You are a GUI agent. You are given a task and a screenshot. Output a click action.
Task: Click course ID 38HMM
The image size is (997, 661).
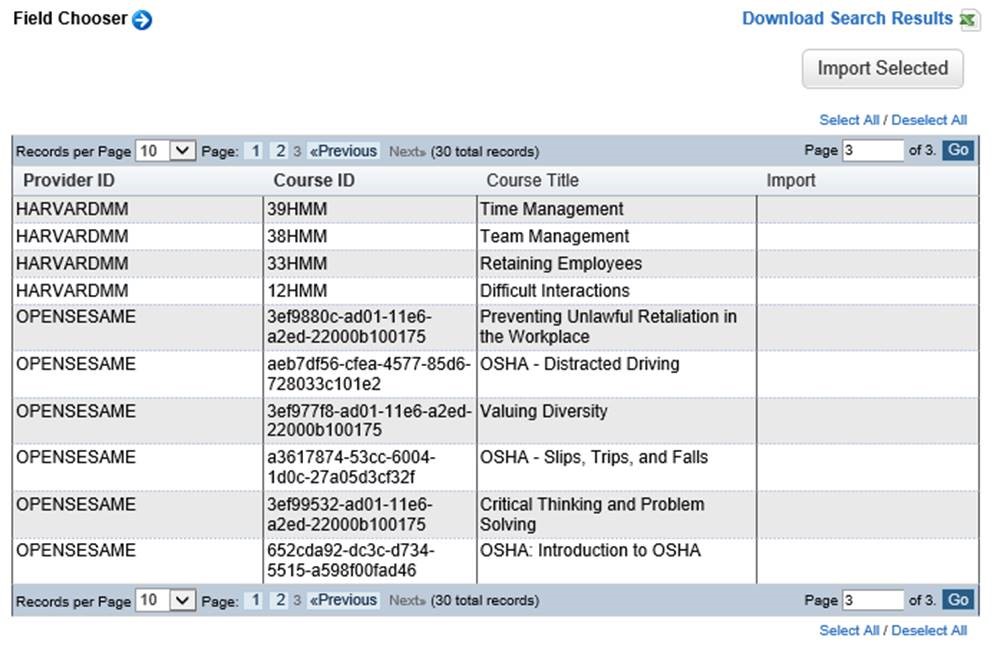(297, 236)
